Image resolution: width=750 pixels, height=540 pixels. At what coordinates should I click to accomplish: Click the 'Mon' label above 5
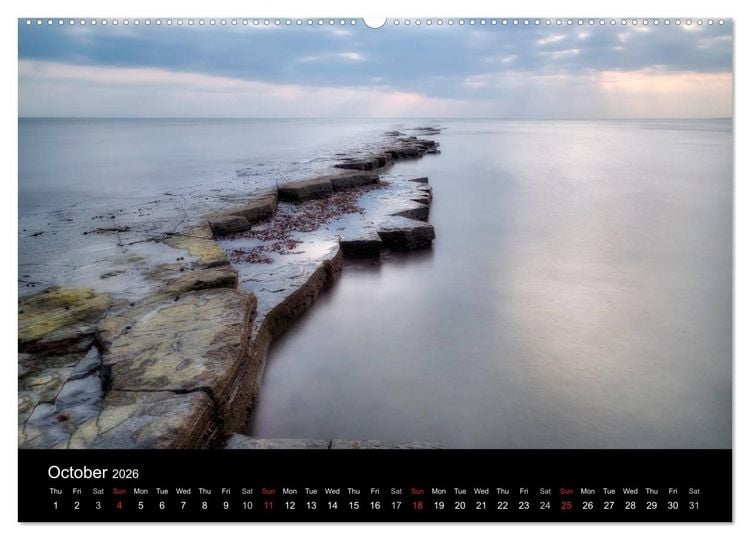141,491
